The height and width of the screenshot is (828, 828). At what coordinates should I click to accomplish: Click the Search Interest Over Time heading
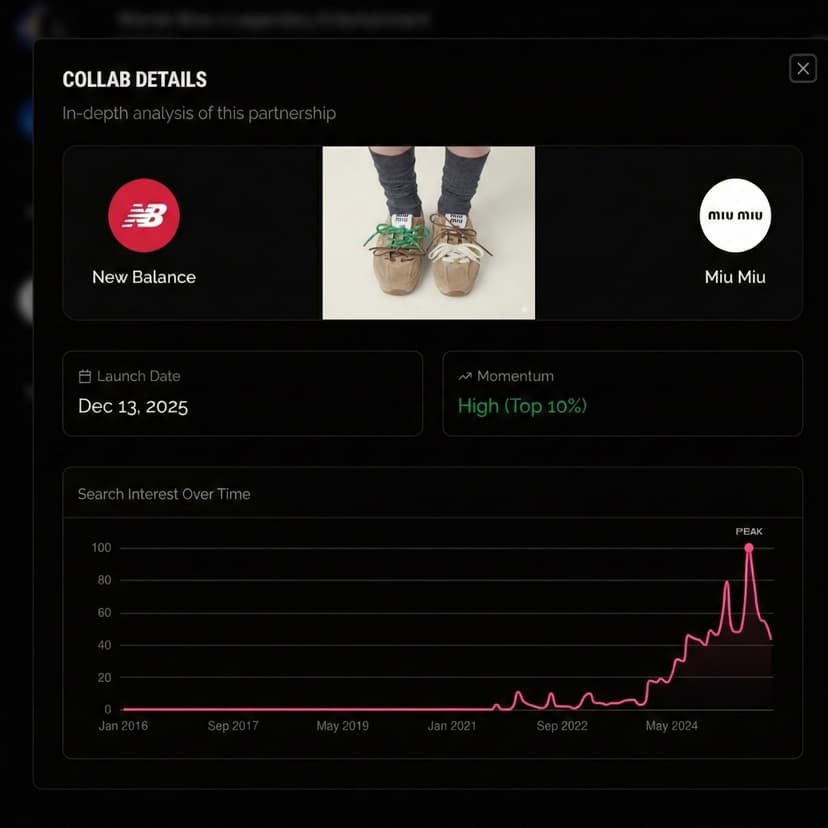click(x=164, y=494)
